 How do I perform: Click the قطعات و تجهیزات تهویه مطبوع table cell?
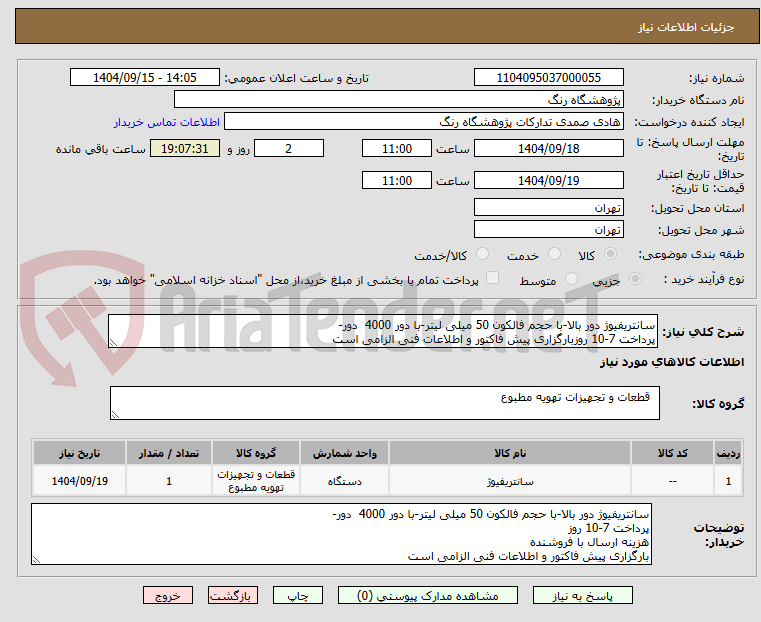pyautogui.click(x=256, y=481)
